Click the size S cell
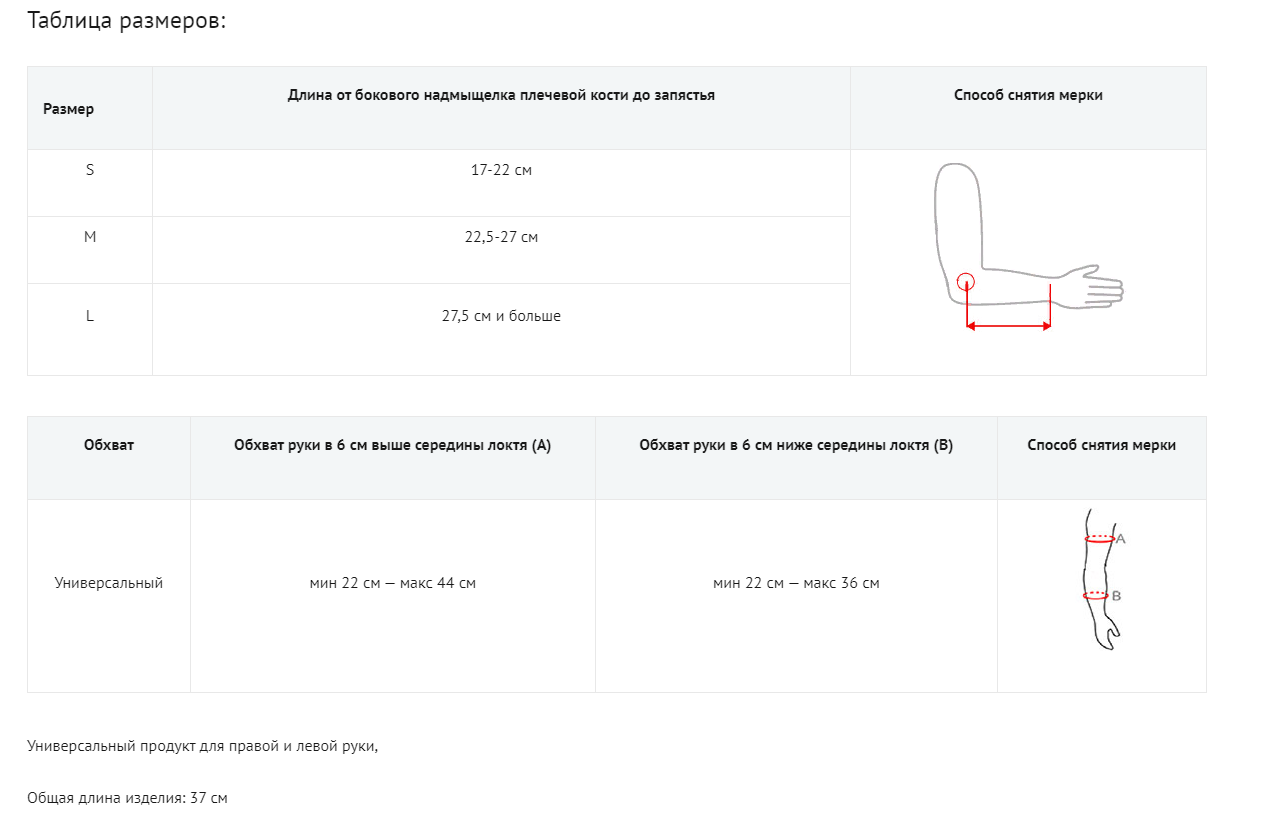The image size is (1276, 821). [90, 170]
